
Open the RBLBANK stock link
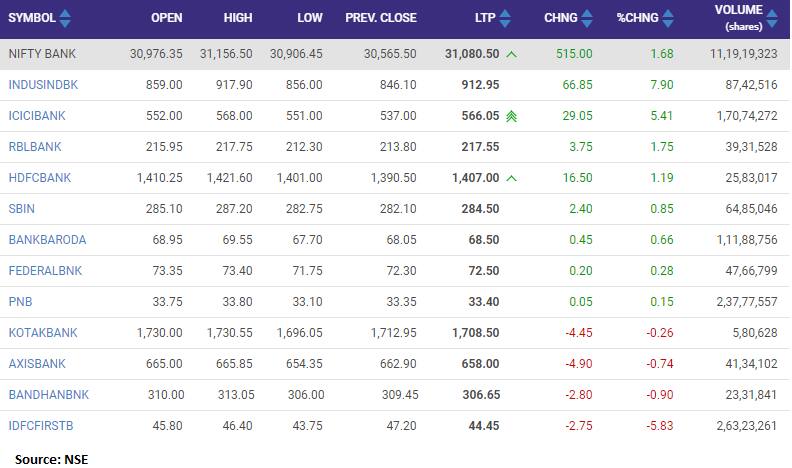(x=35, y=147)
